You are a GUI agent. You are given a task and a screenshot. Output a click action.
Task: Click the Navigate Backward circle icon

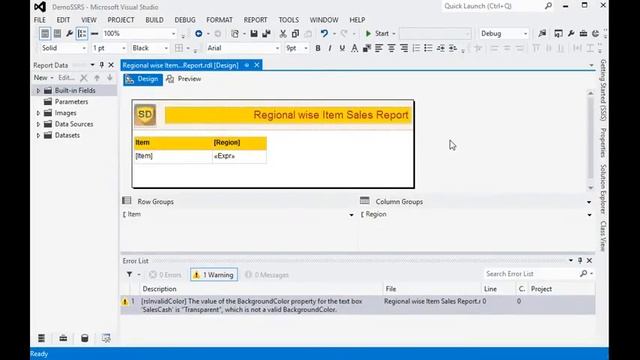pos(198,33)
